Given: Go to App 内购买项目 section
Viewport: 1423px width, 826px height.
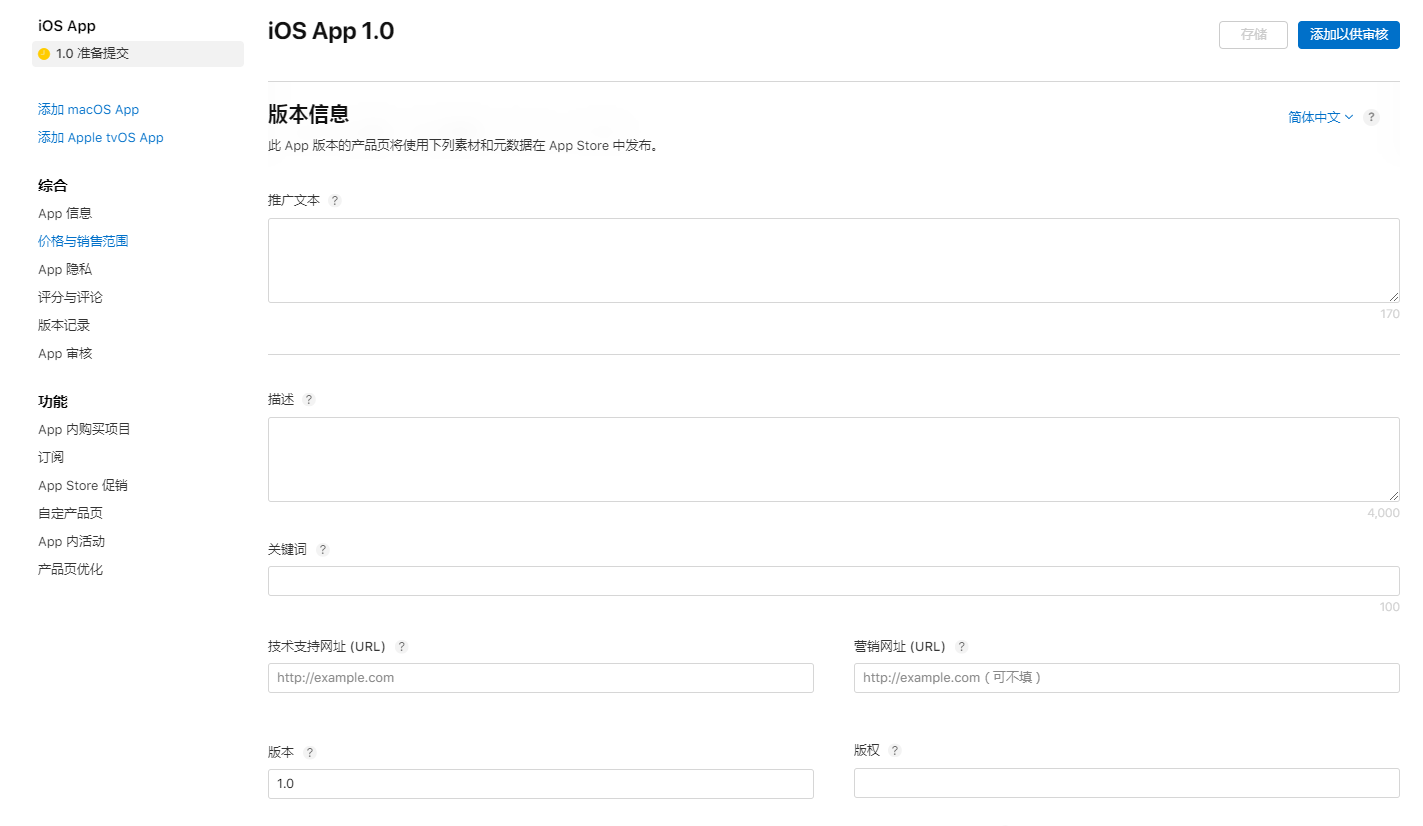Looking at the screenshot, I should coord(84,429).
